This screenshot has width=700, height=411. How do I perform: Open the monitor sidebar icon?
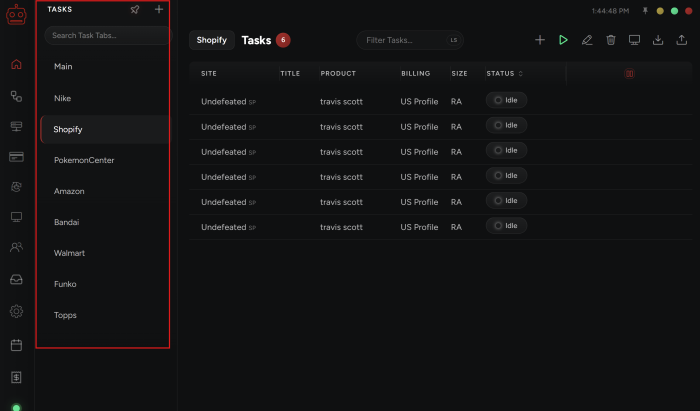(x=16, y=217)
